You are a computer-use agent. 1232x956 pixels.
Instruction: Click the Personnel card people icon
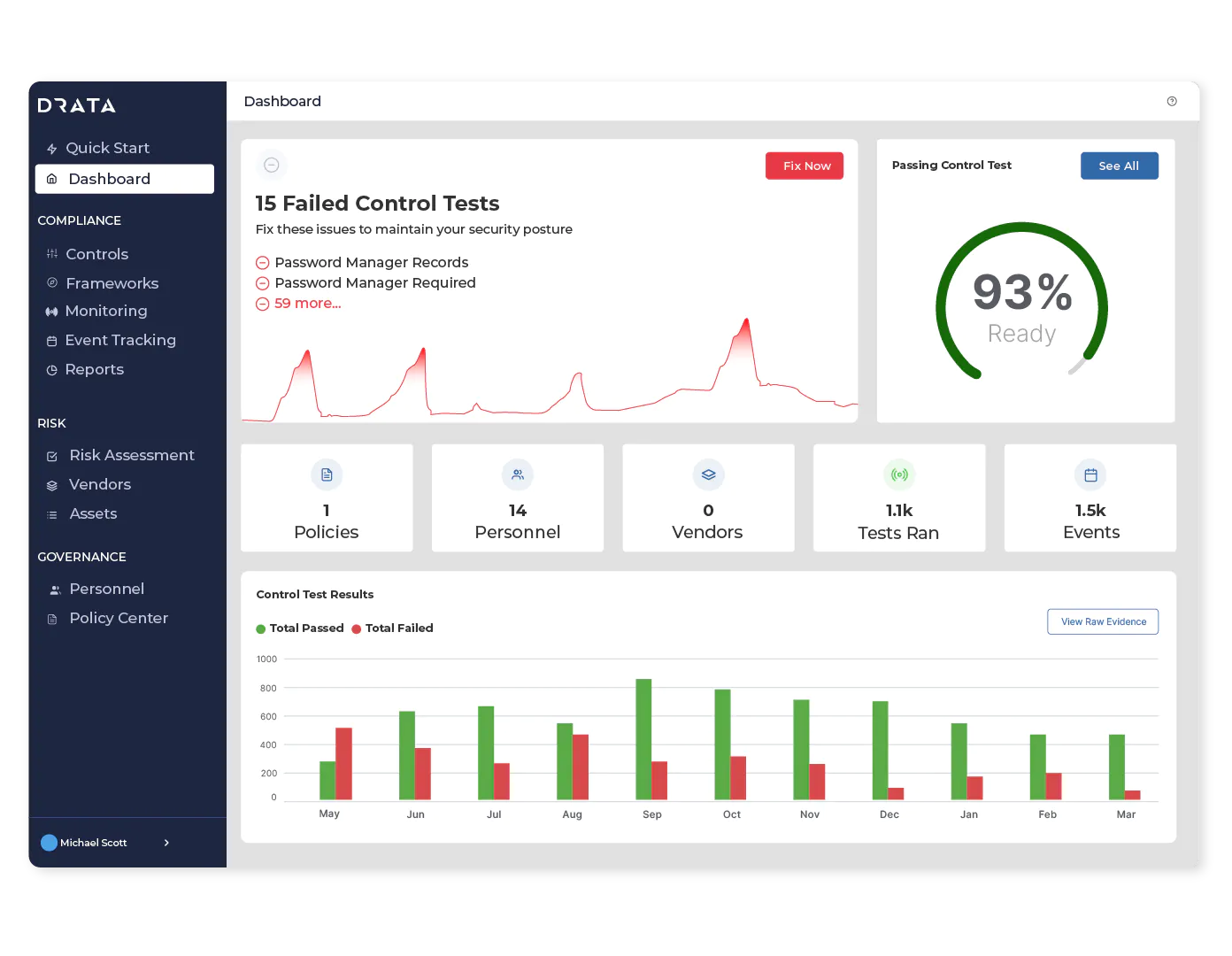coord(518,475)
